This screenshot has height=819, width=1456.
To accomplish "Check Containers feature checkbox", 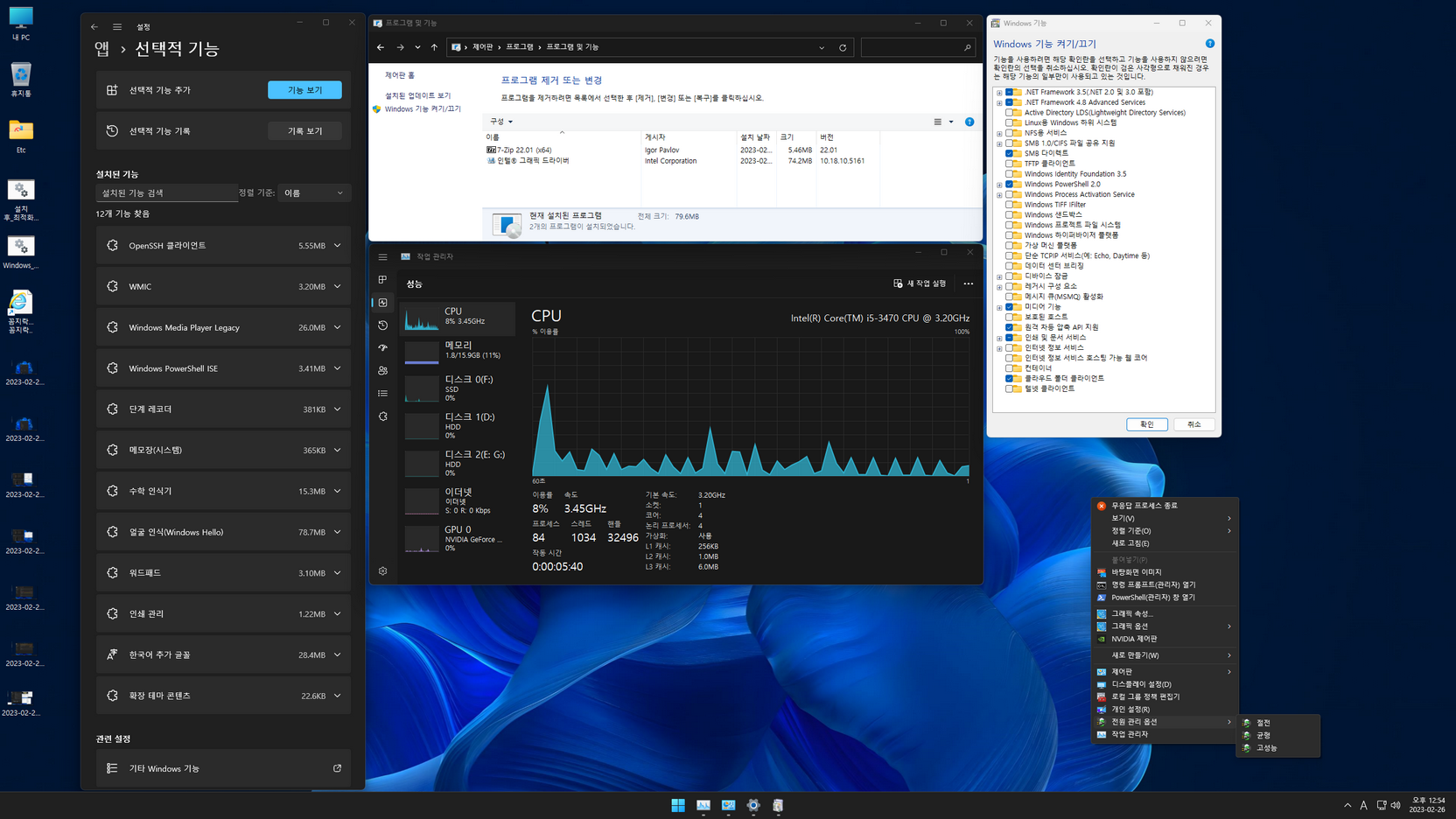I will pyautogui.click(x=1009, y=368).
